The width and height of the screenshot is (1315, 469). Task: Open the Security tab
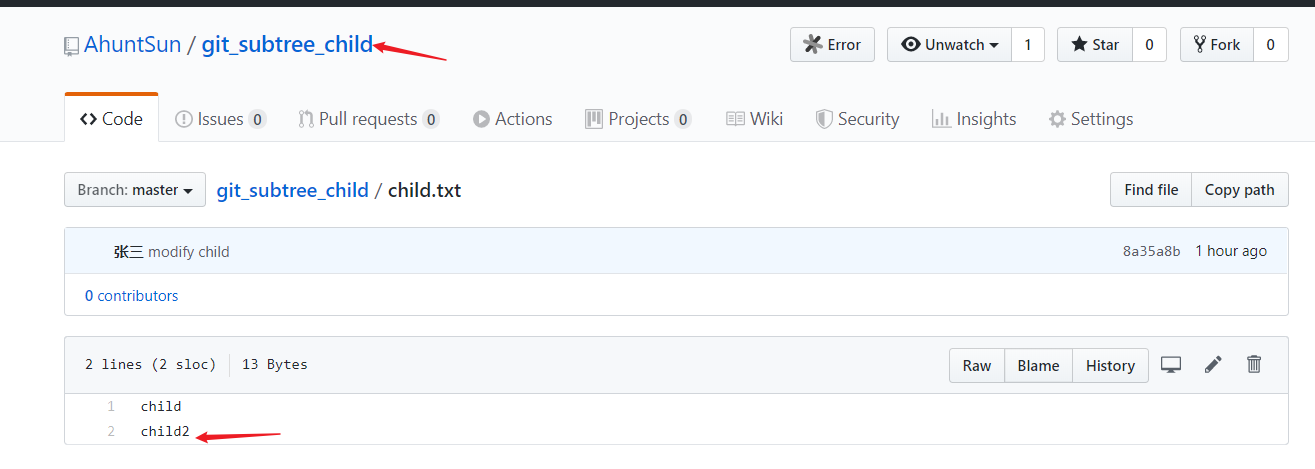(x=858, y=119)
